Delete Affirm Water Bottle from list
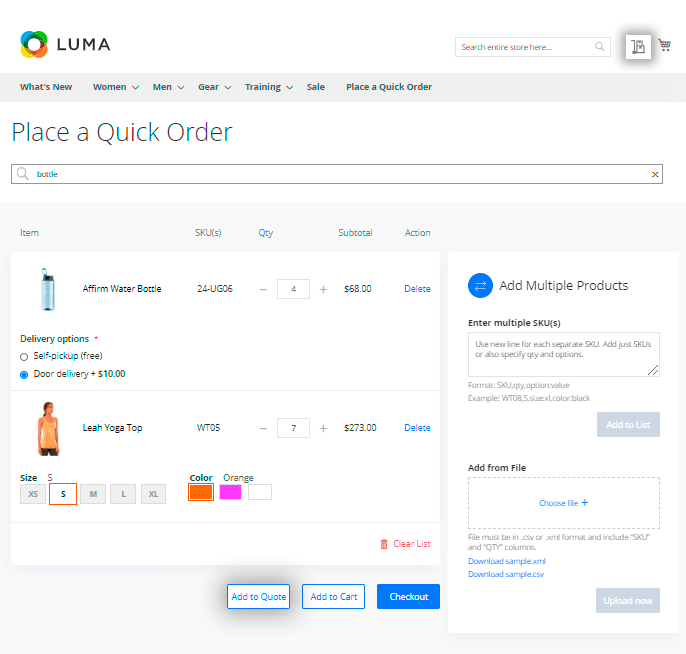 point(417,289)
